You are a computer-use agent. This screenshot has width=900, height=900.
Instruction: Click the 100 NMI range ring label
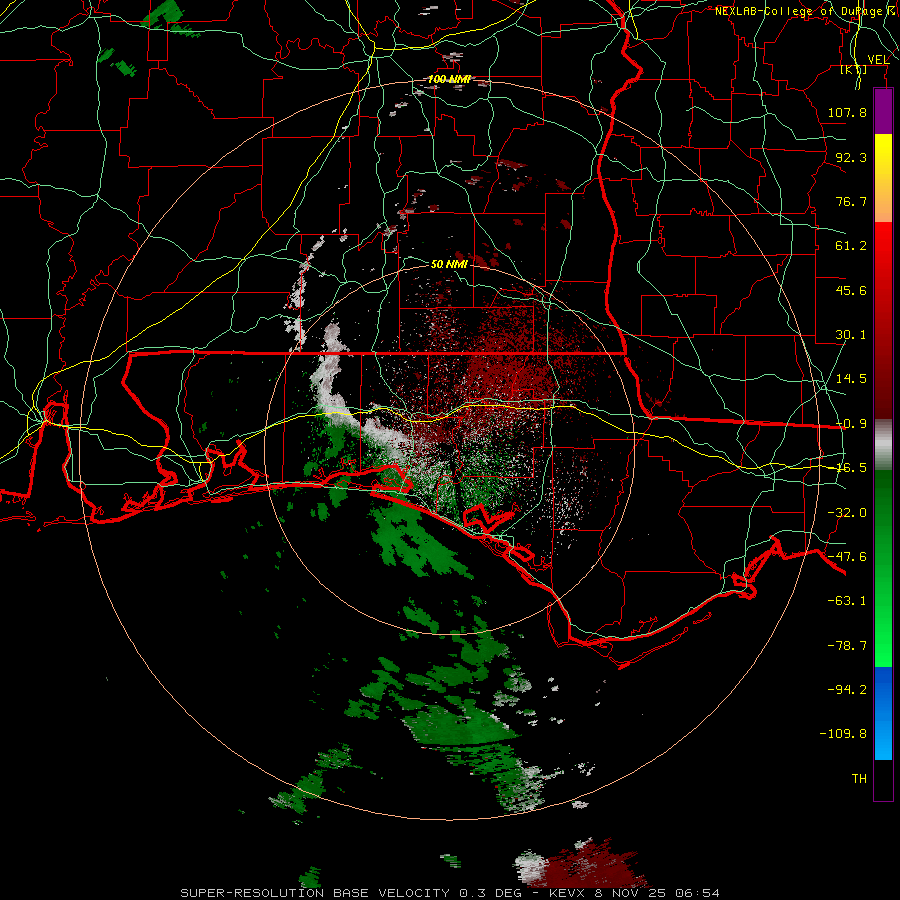tap(449, 79)
